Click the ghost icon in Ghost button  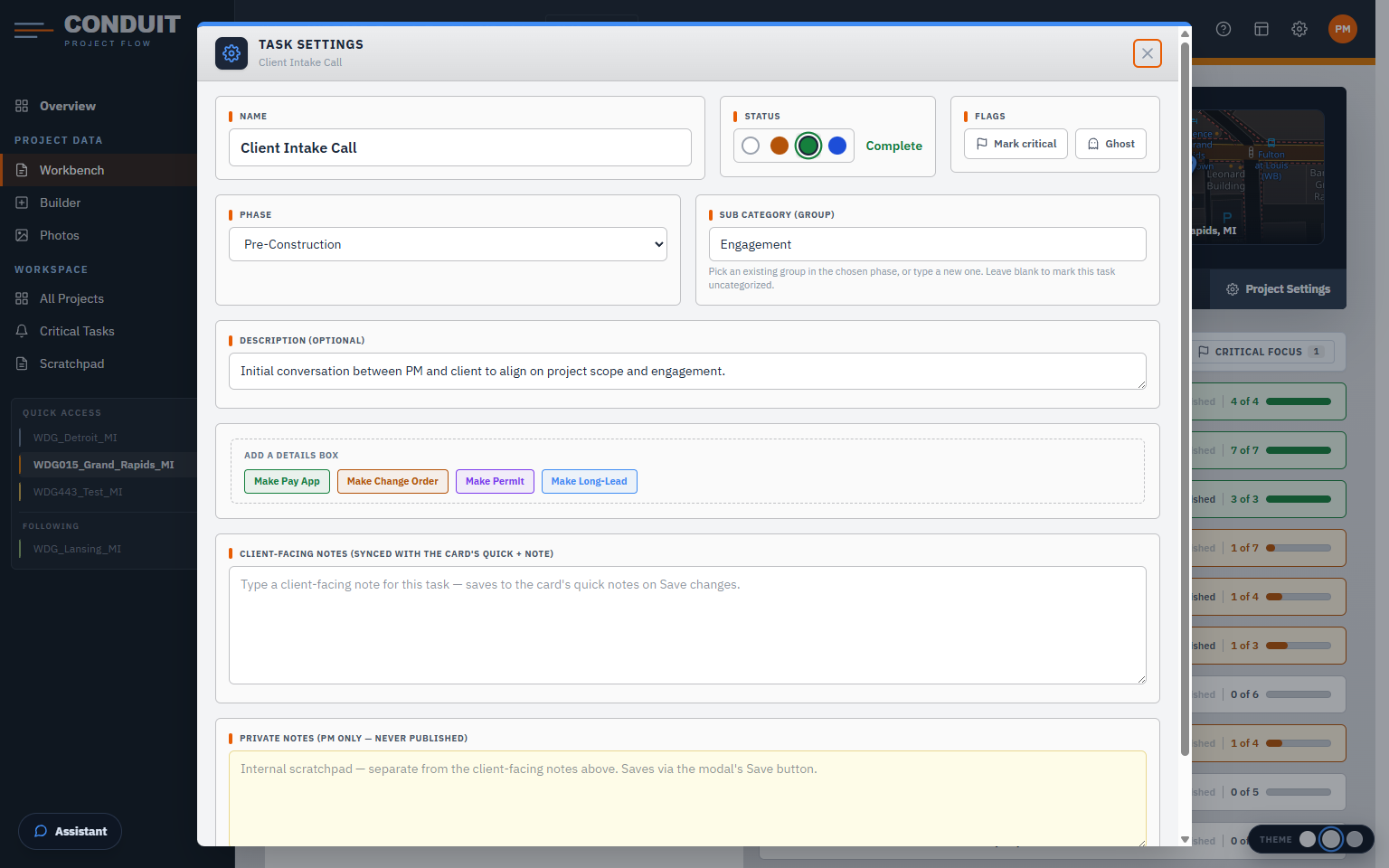click(x=1093, y=144)
